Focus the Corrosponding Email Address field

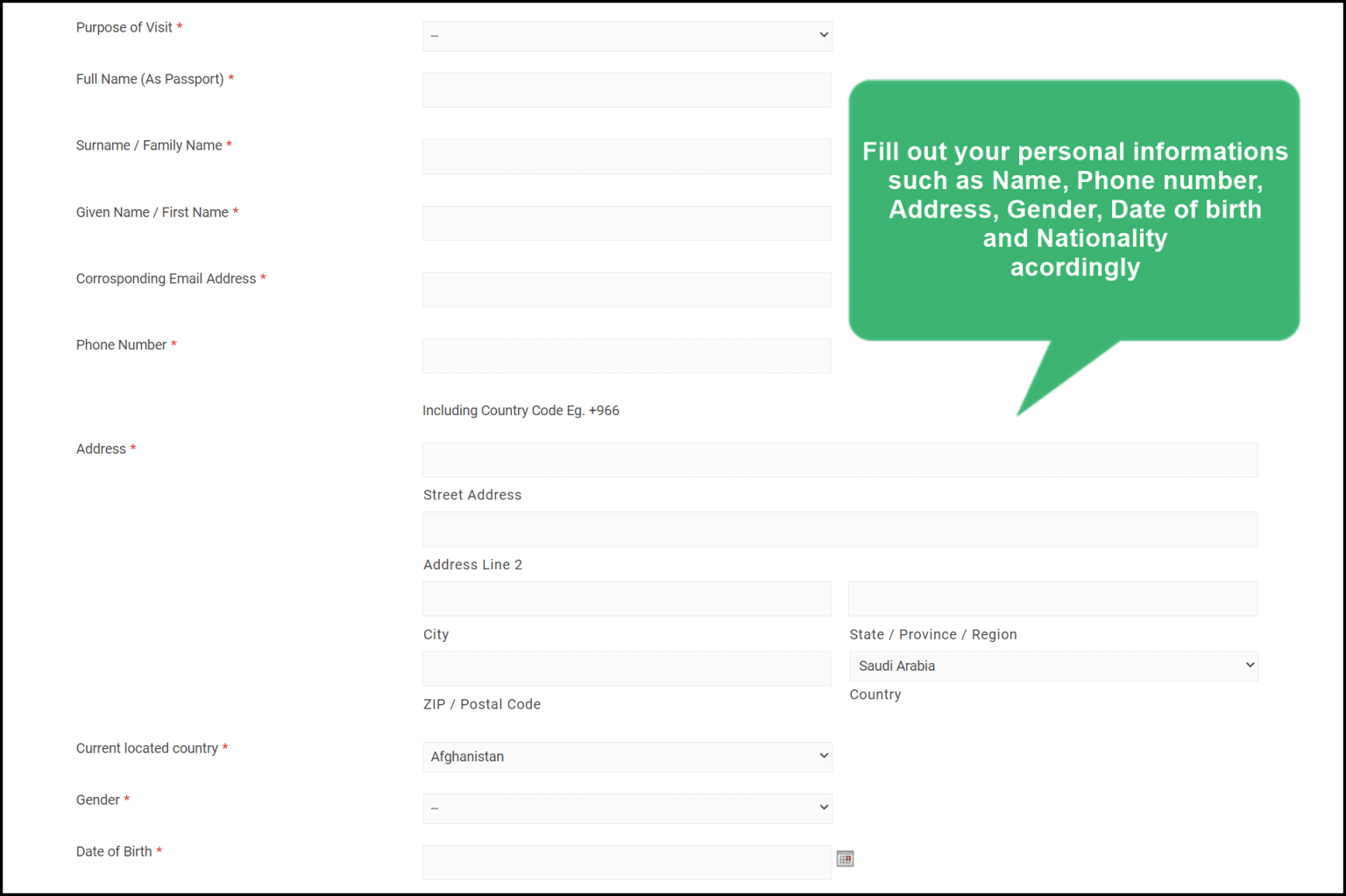pyautogui.click(x=626, y=289)
